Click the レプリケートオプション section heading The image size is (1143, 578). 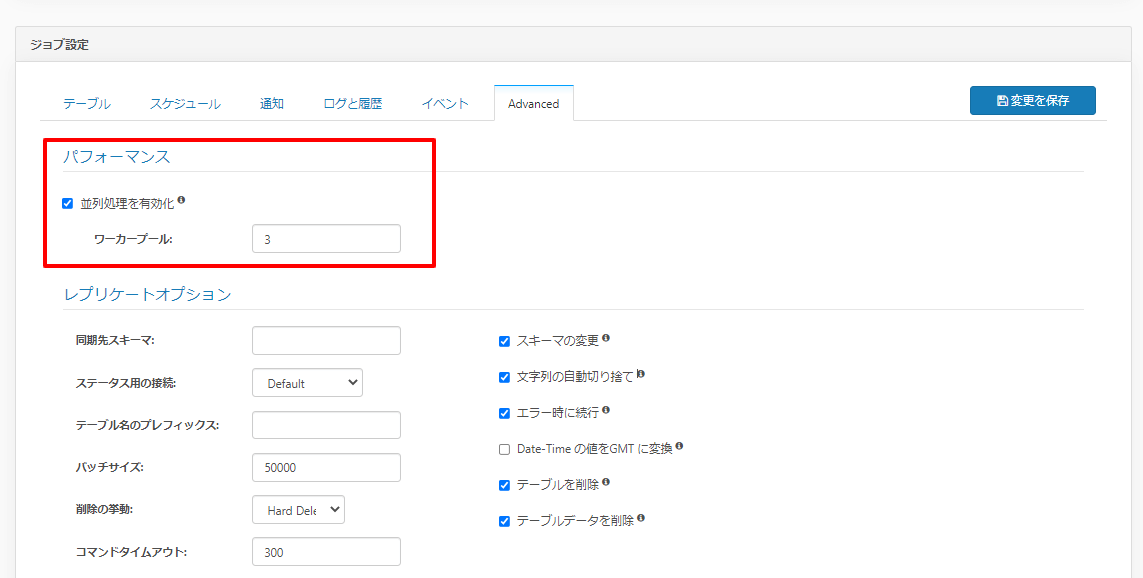[147, 294]
